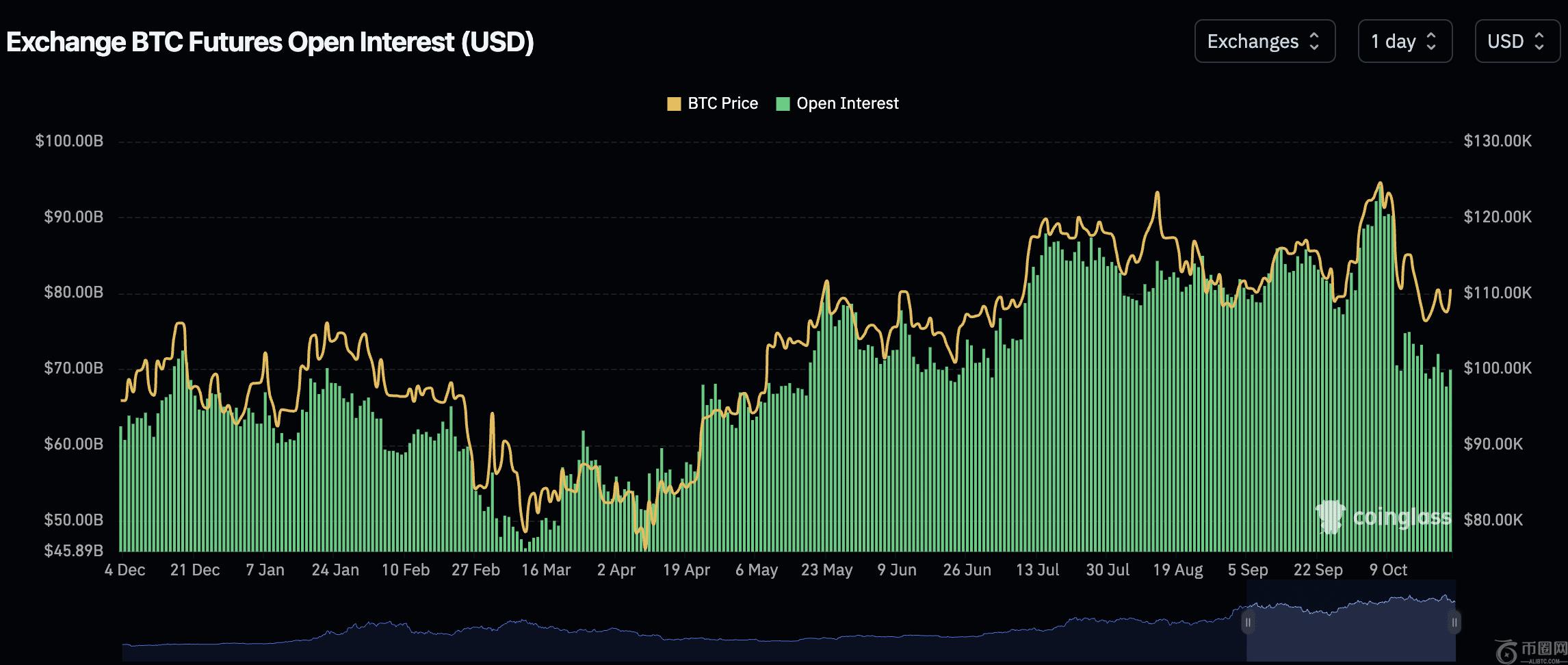
Task: Toggle the Open Interest series label
Action: pyautogui.click(x=847, y=104)
